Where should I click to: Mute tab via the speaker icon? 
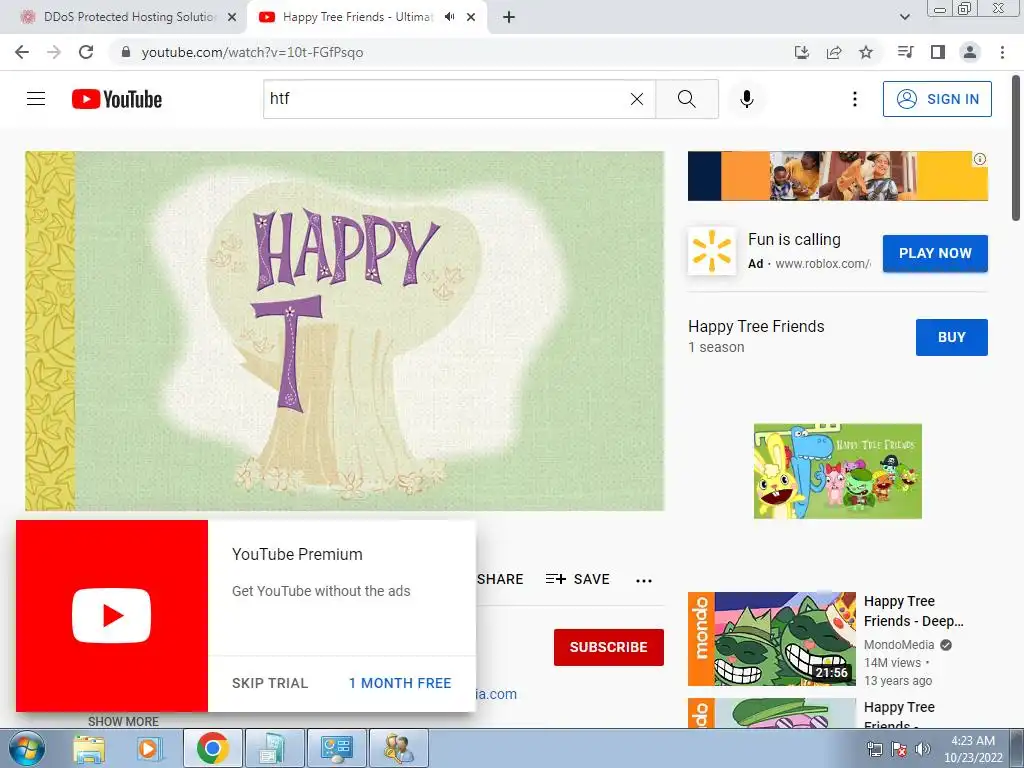click(x=449, y=17)
